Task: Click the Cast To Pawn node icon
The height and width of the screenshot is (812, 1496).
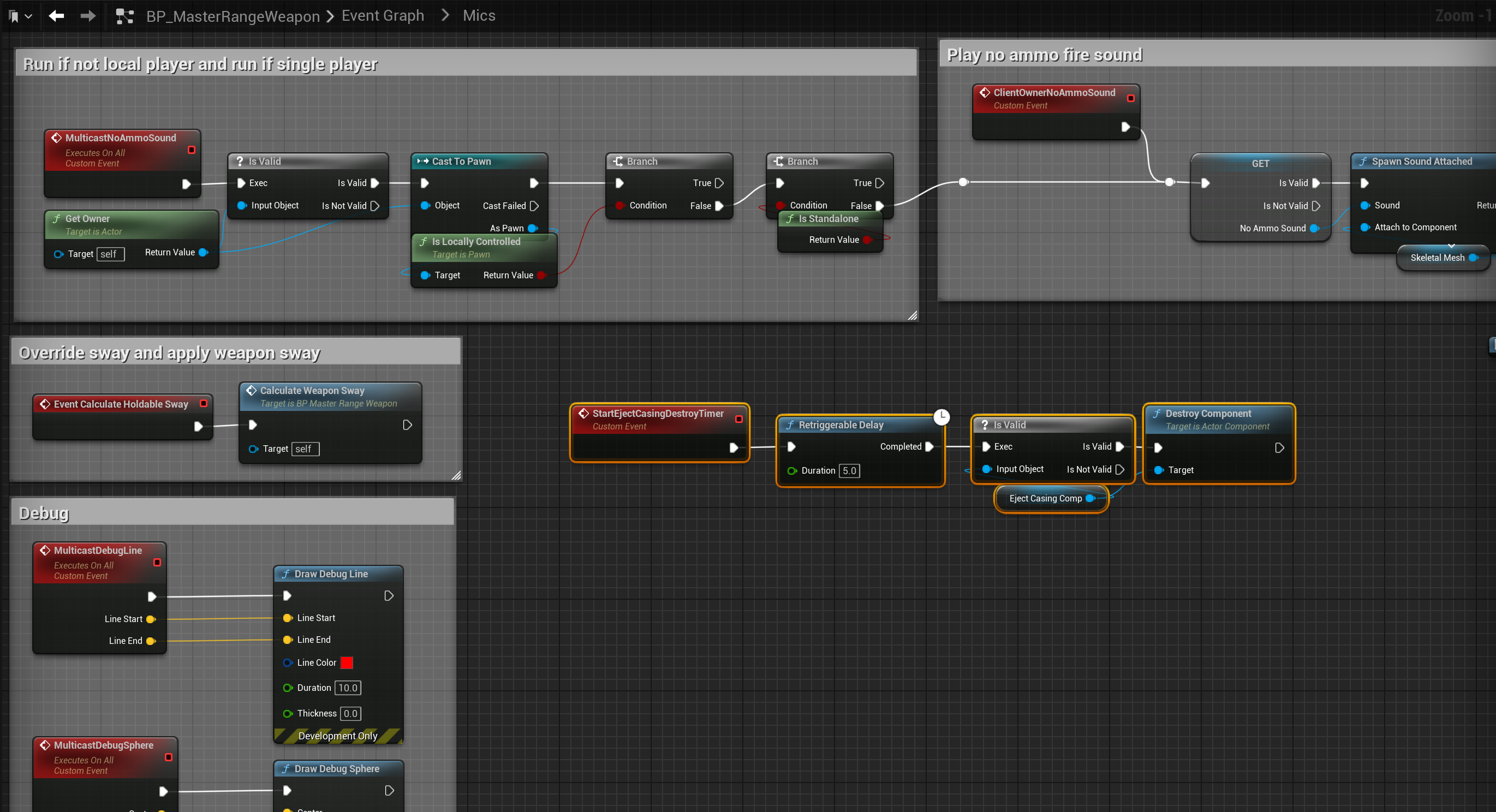Action: (423, 161)
